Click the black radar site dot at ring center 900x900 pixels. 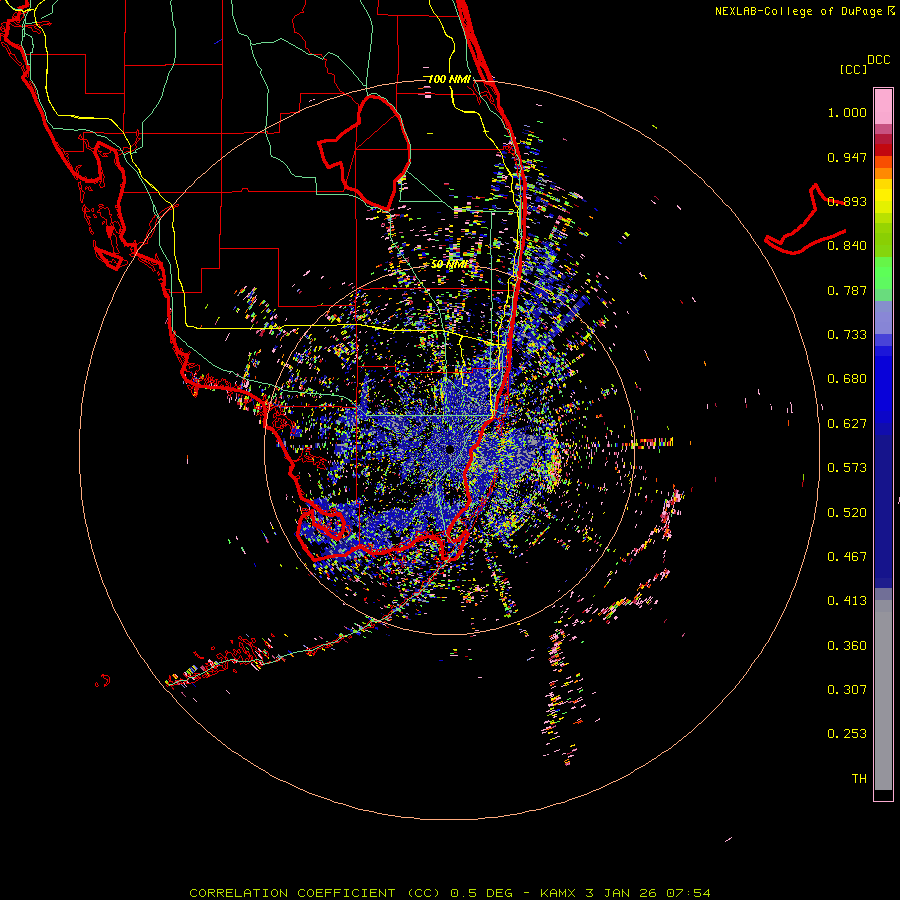click(450, 449)
